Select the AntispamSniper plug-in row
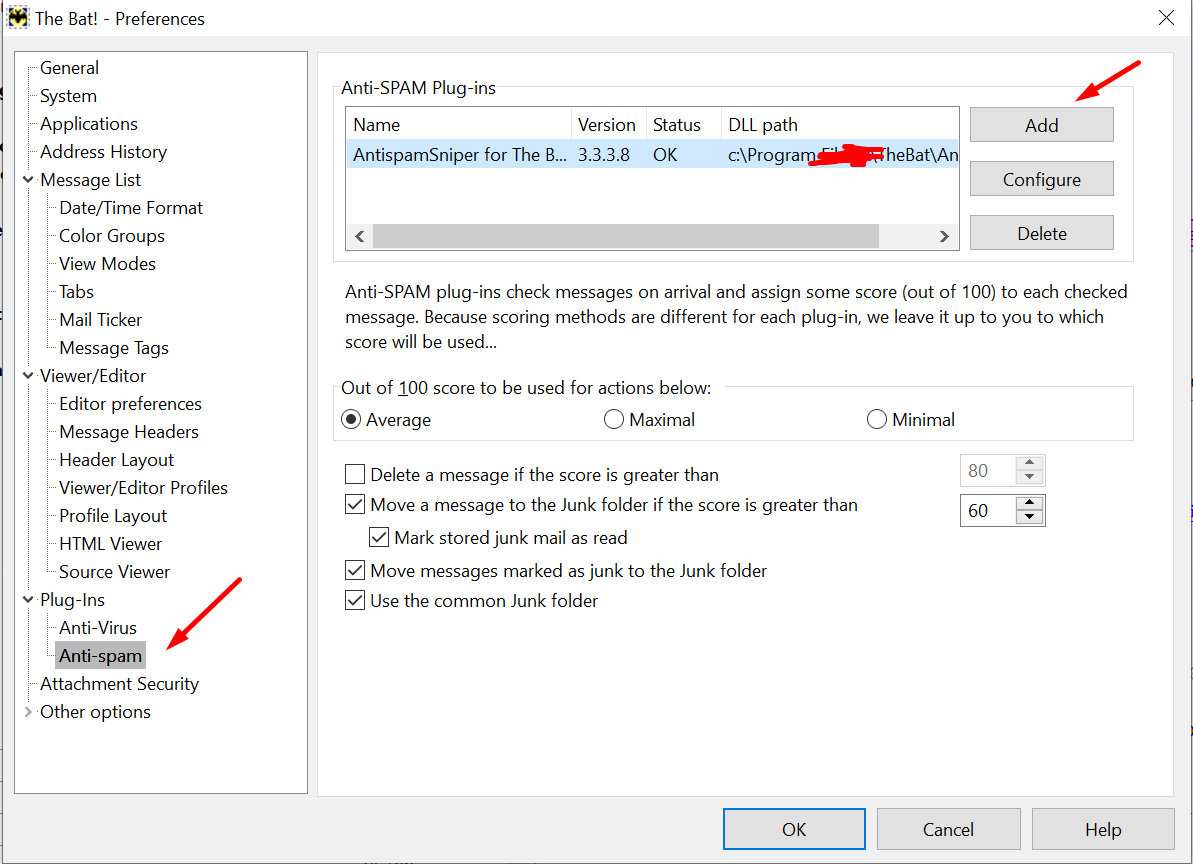 tap(460, 155)
